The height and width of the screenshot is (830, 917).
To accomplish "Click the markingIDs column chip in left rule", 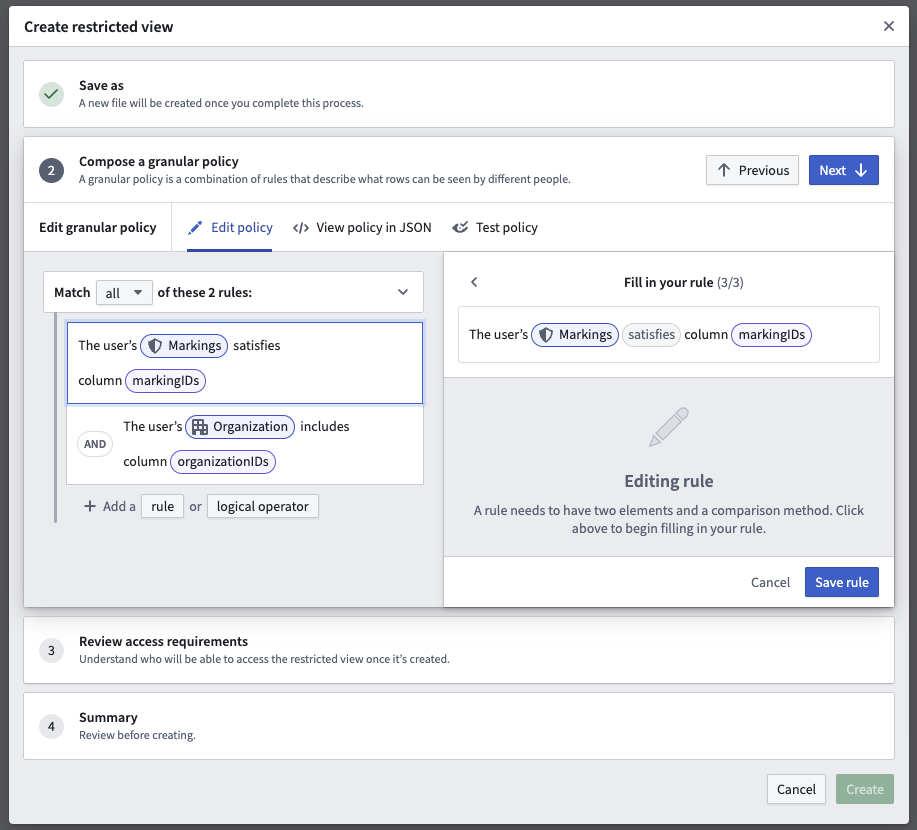I will tap(166, 381).
